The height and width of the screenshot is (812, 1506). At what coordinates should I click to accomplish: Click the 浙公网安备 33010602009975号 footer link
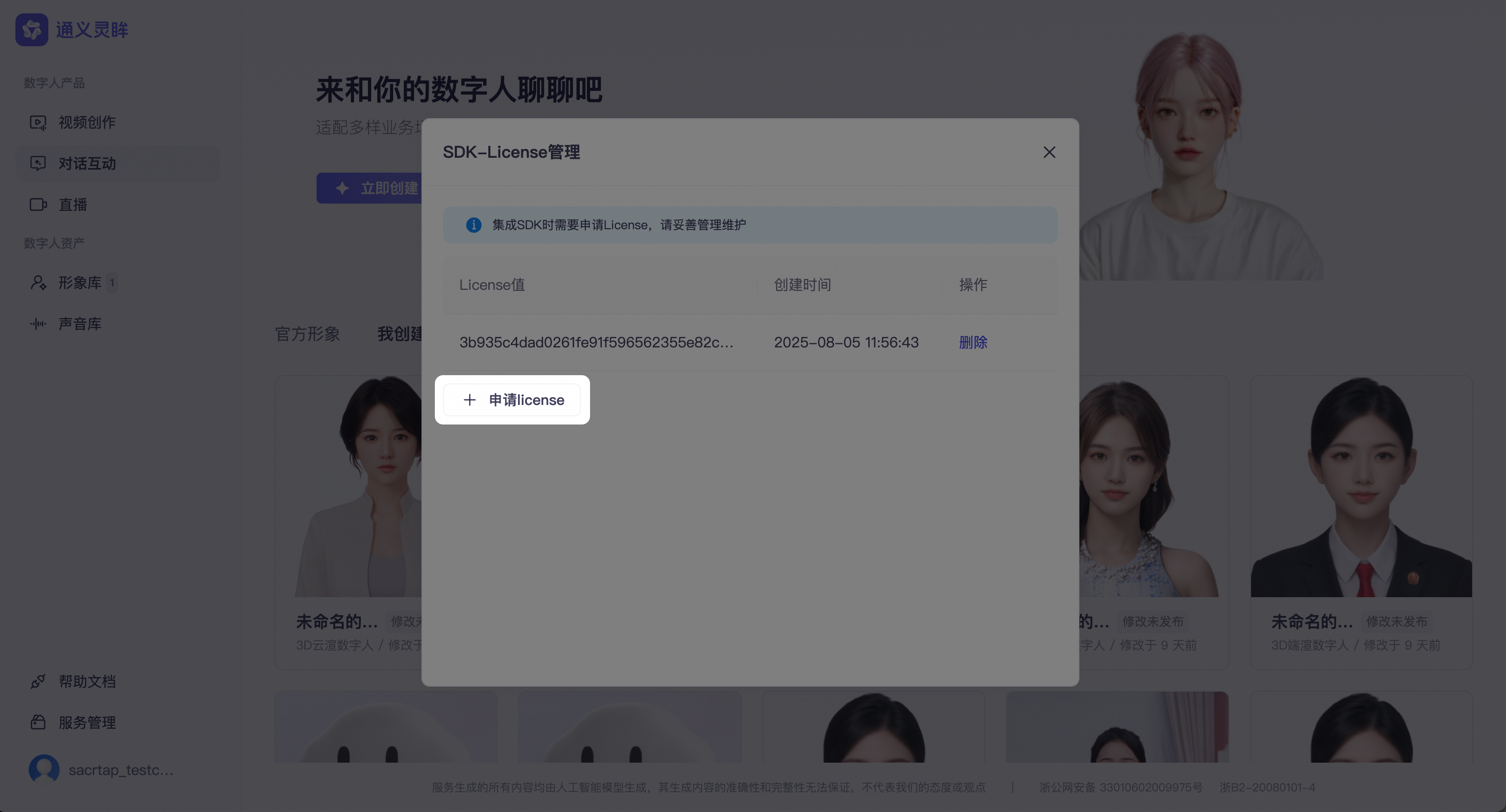(1121, 787)
